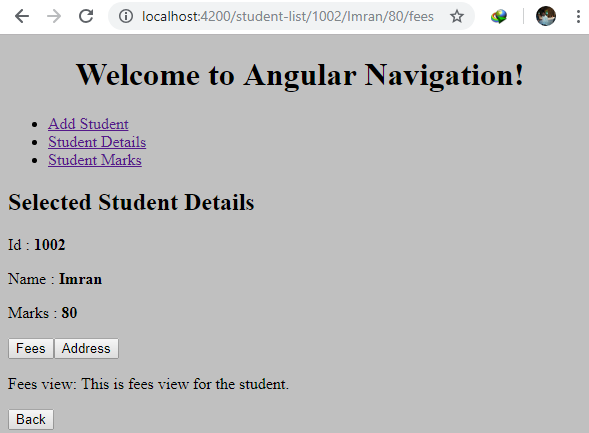Bookmark this page with the star icon
The image size is (589, 433).
tap(457, 16)
